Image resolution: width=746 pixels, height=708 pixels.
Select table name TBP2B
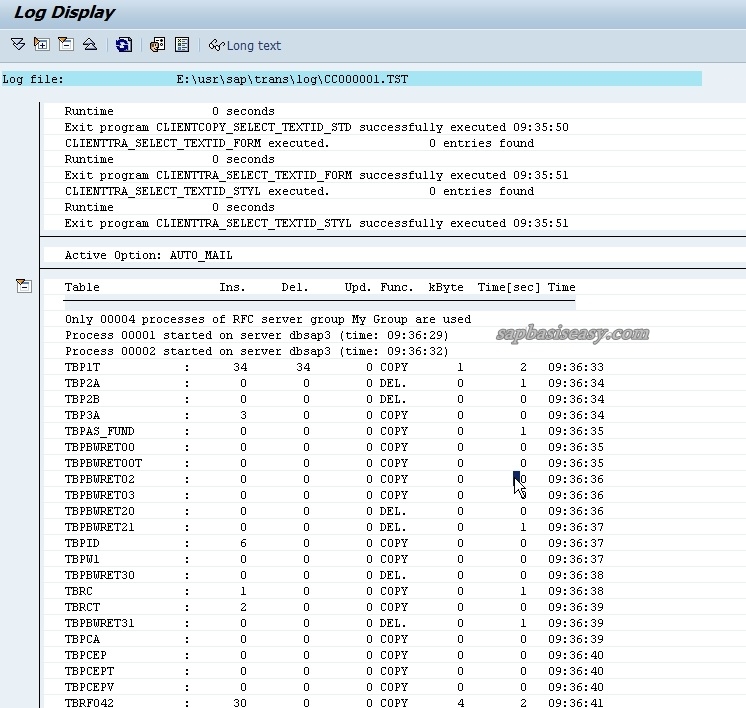tap(82, 399)
